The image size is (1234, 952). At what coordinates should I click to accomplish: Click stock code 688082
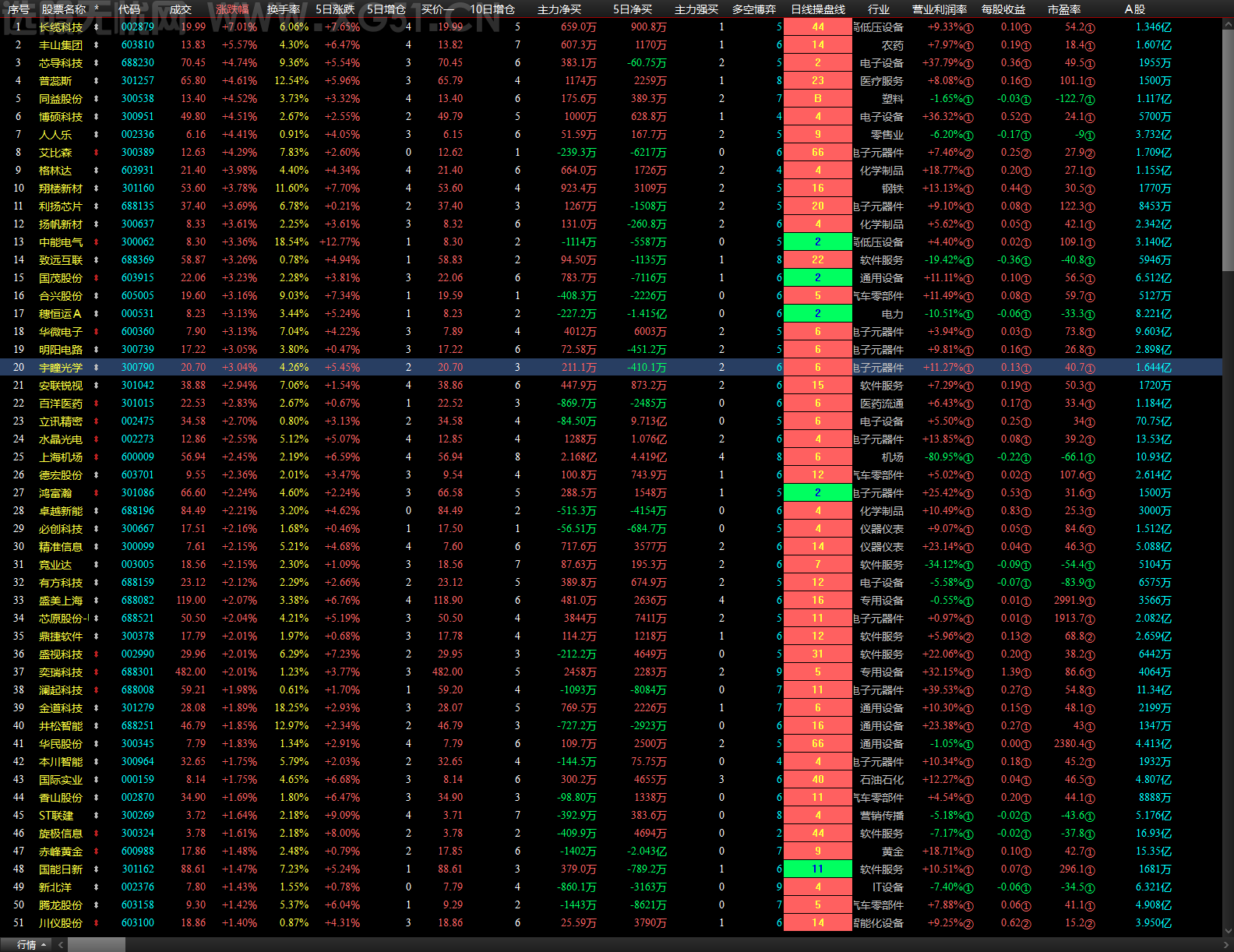(138, 601)
